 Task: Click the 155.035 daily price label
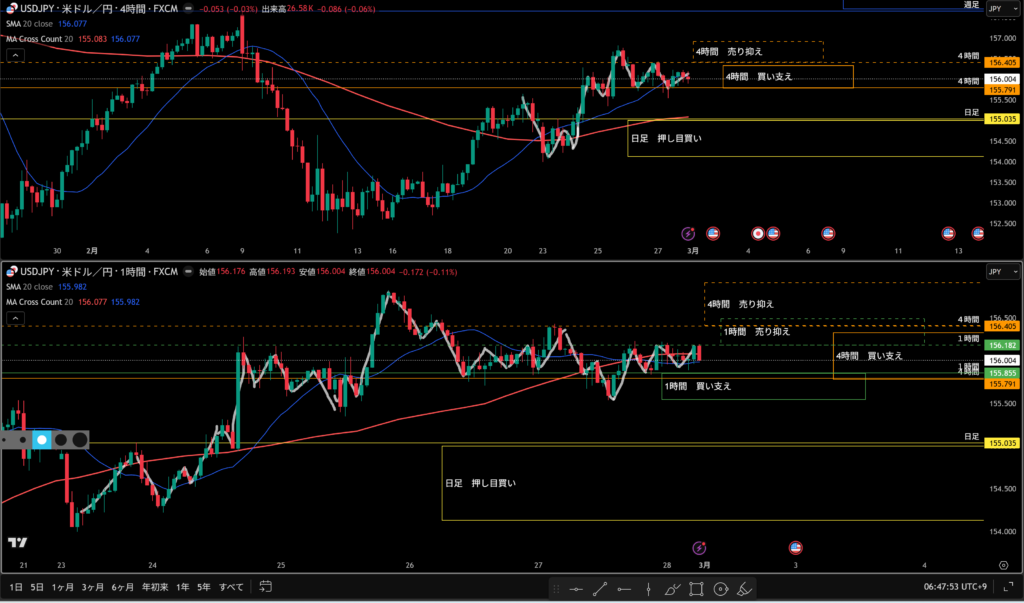click(1001, 119)
